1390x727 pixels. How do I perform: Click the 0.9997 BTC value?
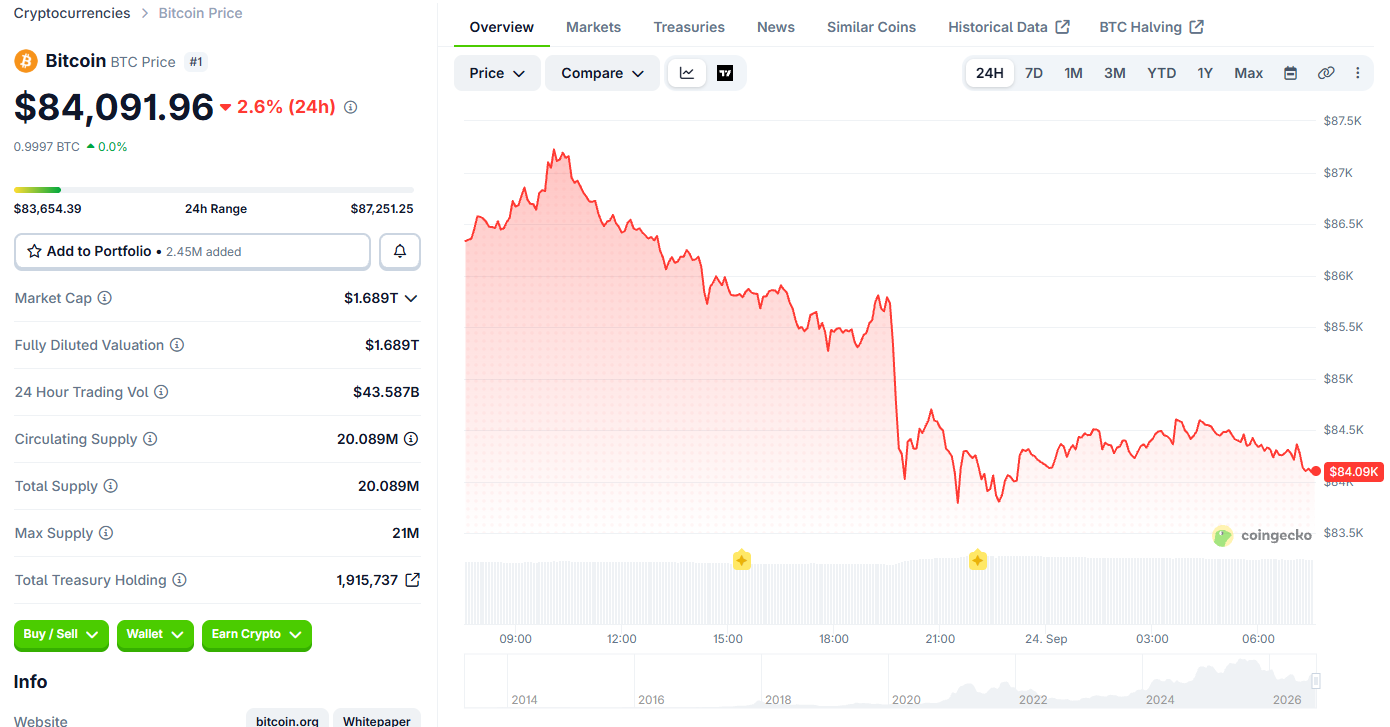pyautogui.click(x=47, y=147)
